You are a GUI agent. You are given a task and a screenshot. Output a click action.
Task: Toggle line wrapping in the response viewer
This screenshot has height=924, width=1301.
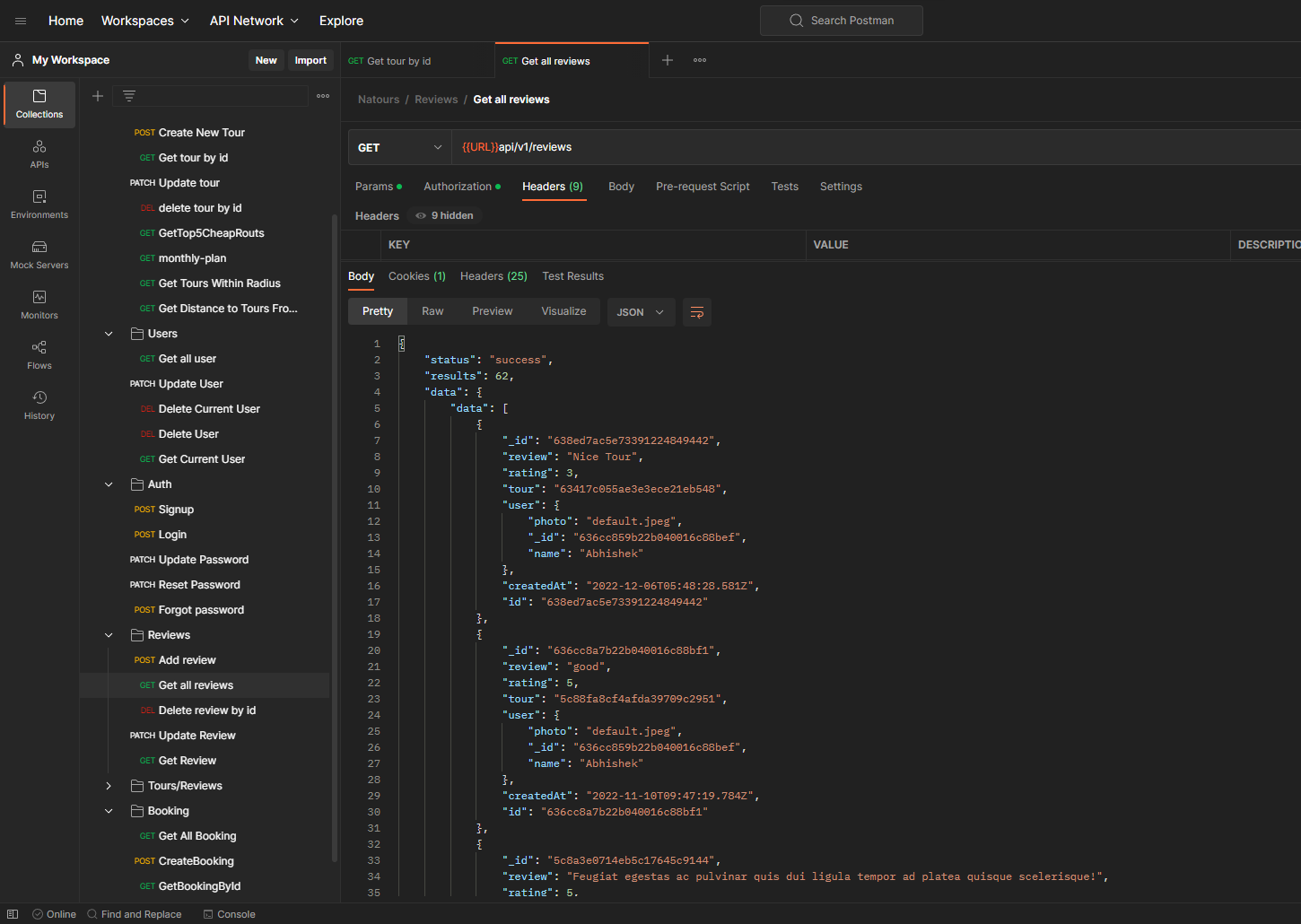[697, 311]
